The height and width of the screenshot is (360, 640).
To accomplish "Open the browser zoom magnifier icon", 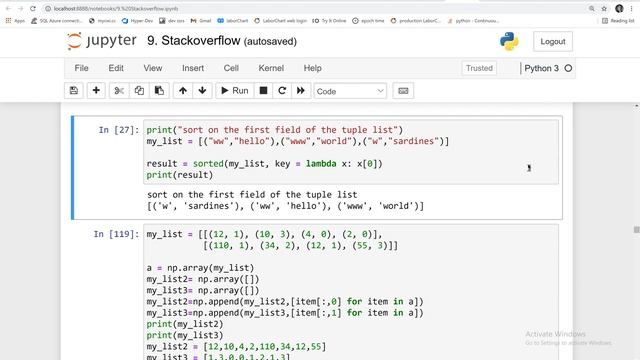I will (592, 9).
